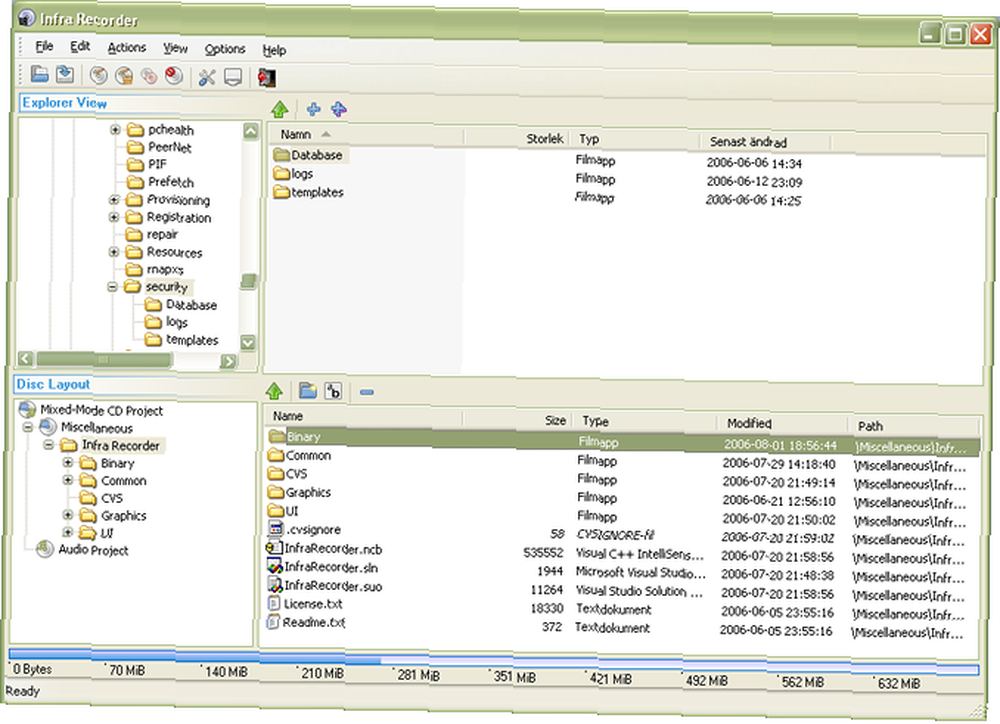
Task: Sort by the Senast ändrad column
Action: coord(763,142)
